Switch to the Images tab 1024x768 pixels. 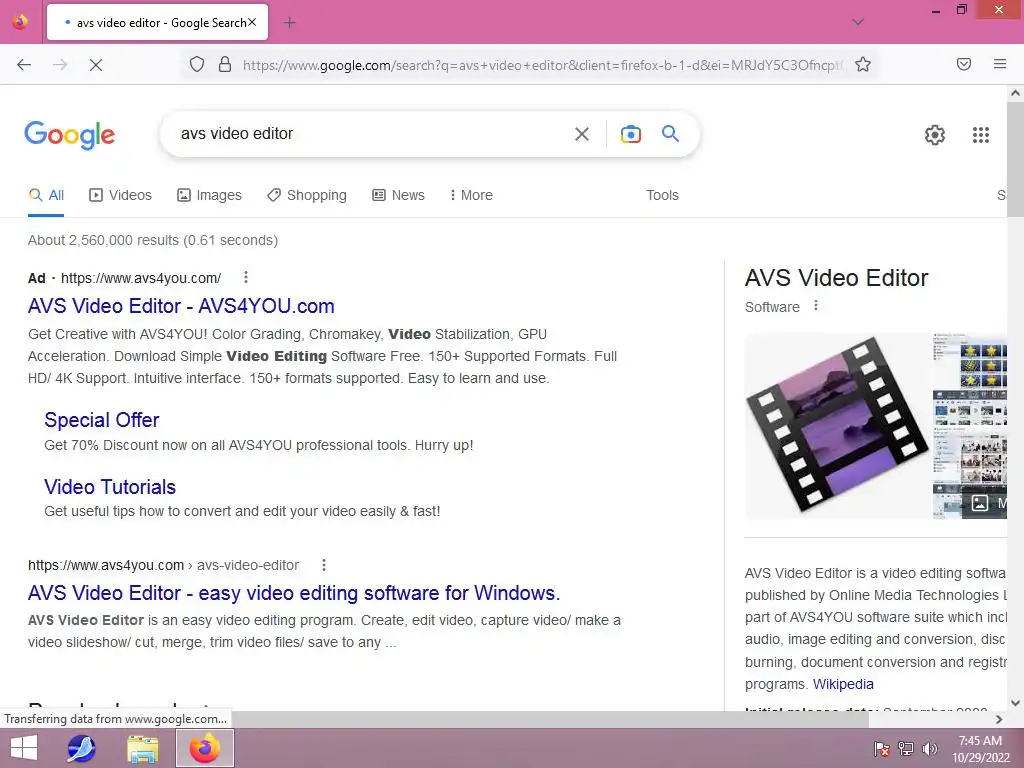(209, 195)
